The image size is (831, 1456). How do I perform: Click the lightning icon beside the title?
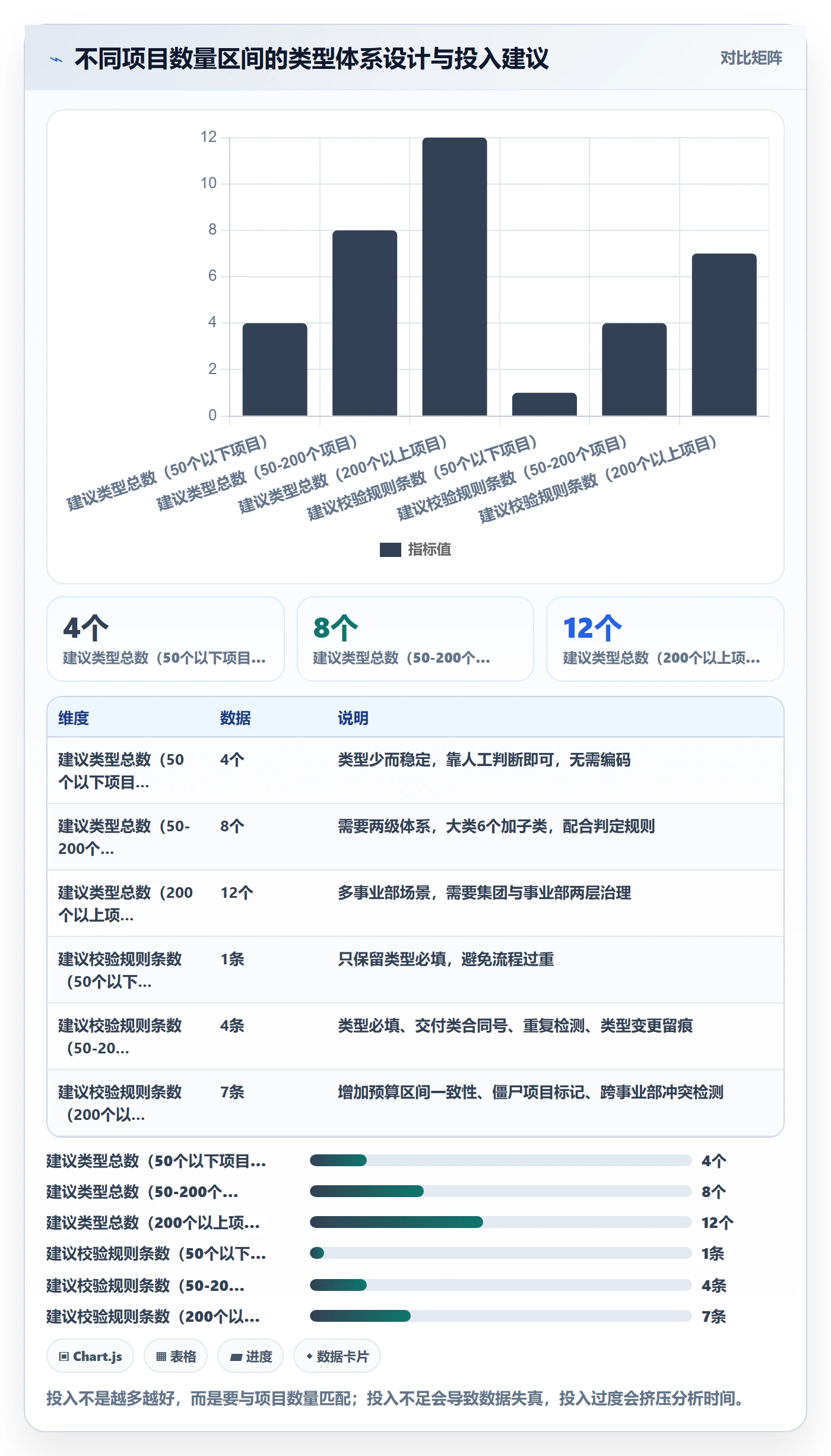tap(56, 59)
